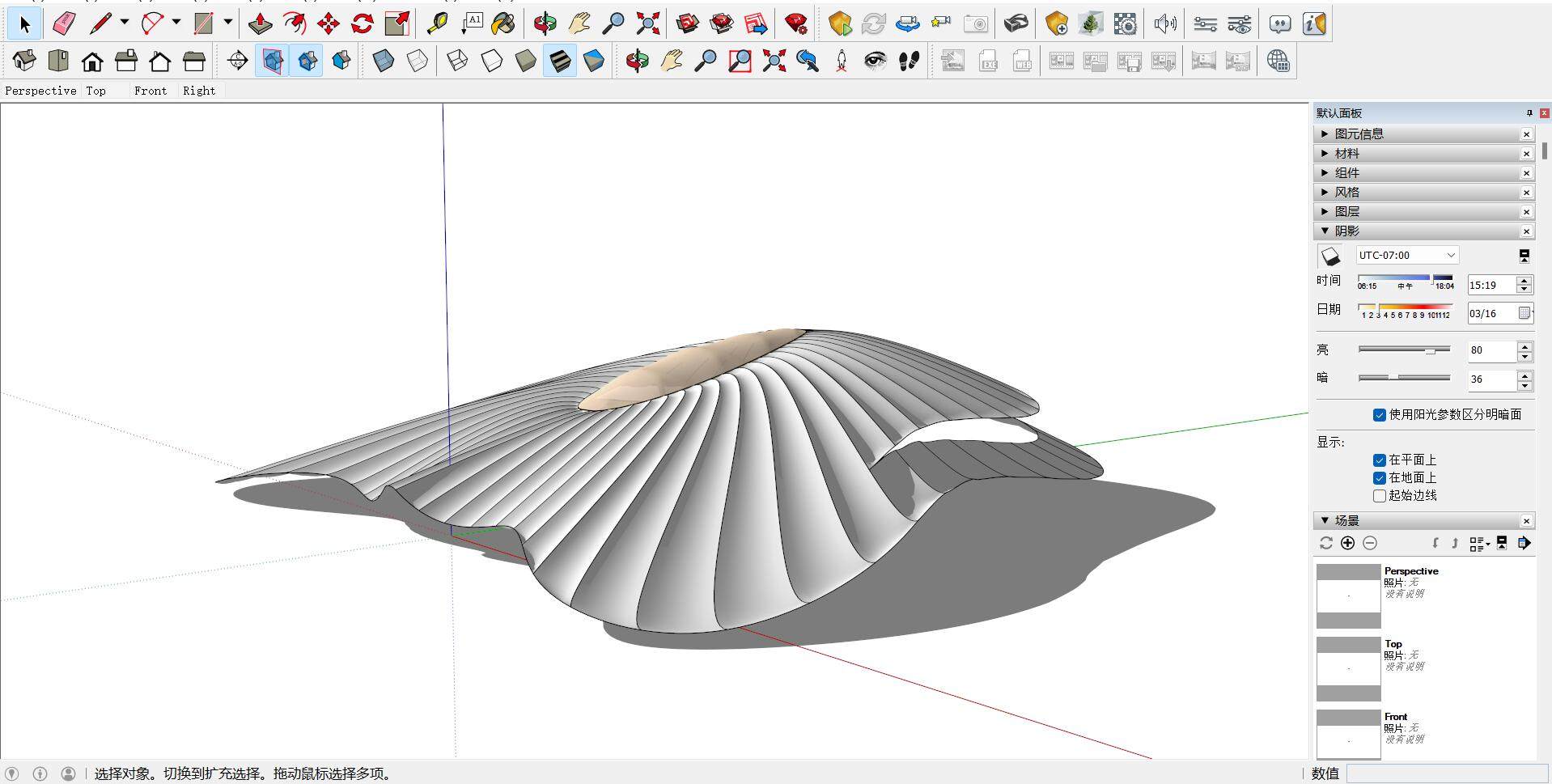Switch to Iso view icon
1552x784 pixels.
(x=24, y=61)
